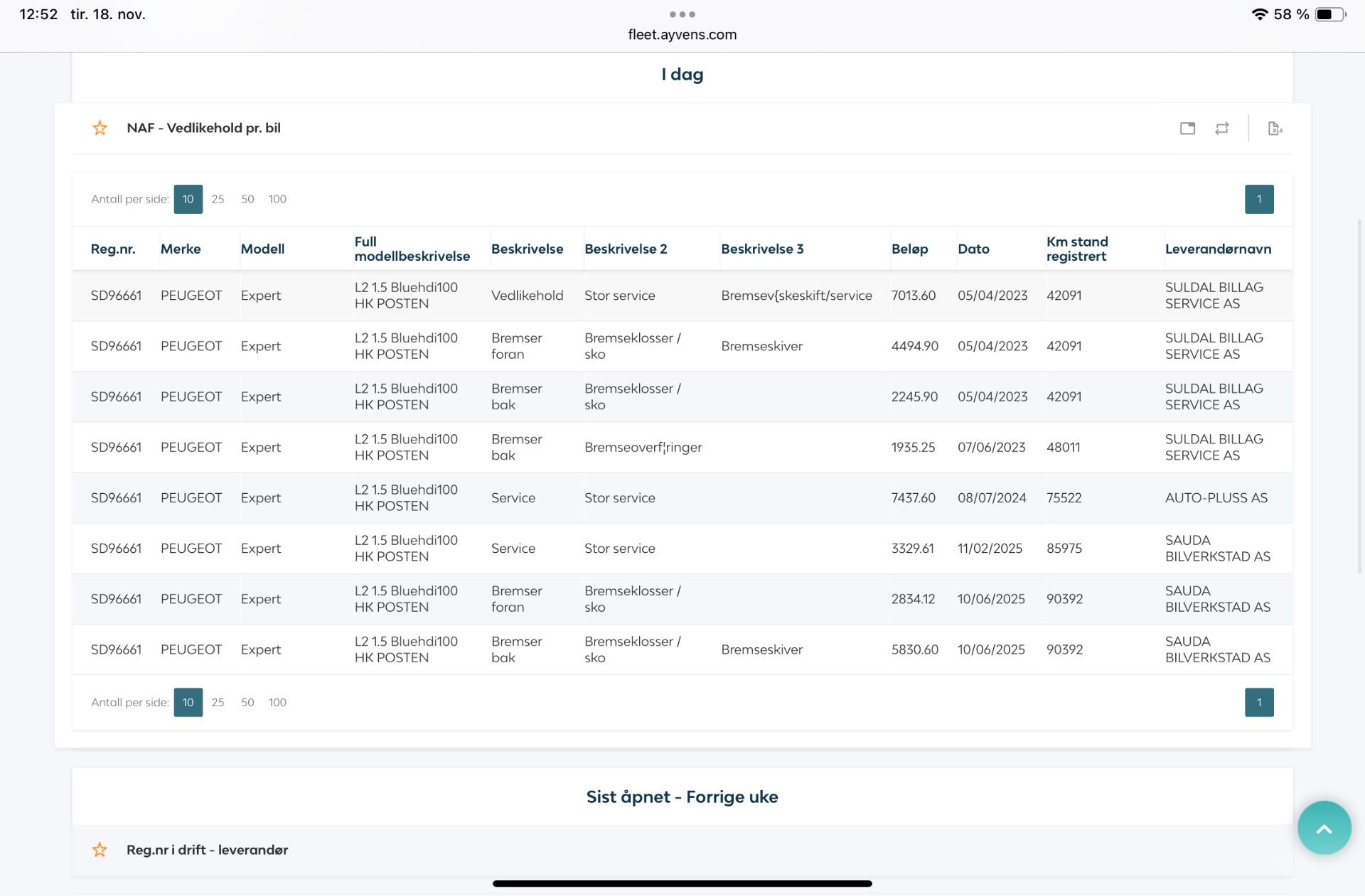Go to page 1 in bottom pagination

point(1258,702)
